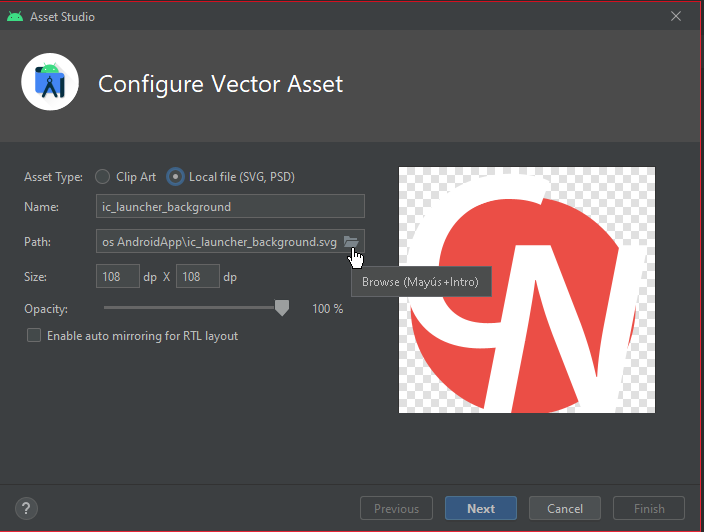Click the disabled Finish button
Image resolution: width=704 pixels, height=532 pixels.
click(649, 508)
